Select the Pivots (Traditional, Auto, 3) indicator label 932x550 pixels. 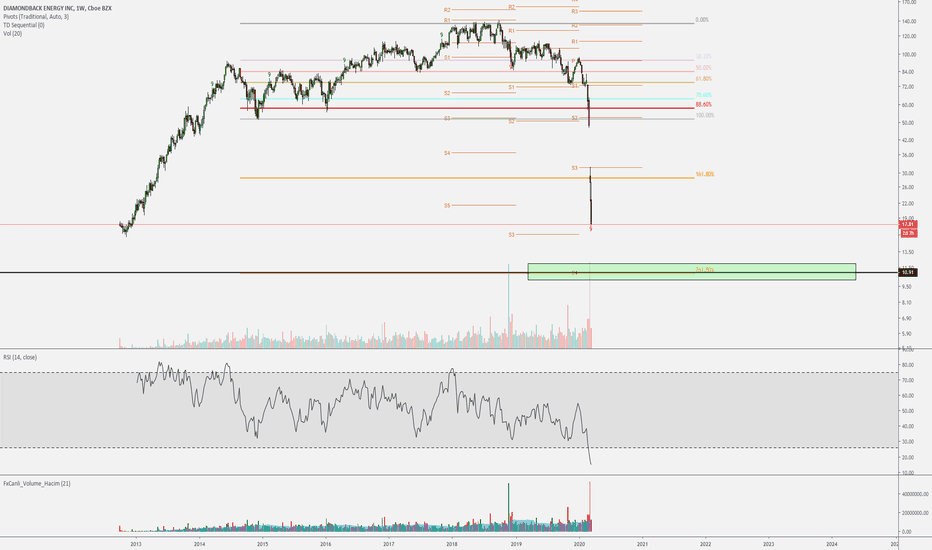tap(36, 17)
